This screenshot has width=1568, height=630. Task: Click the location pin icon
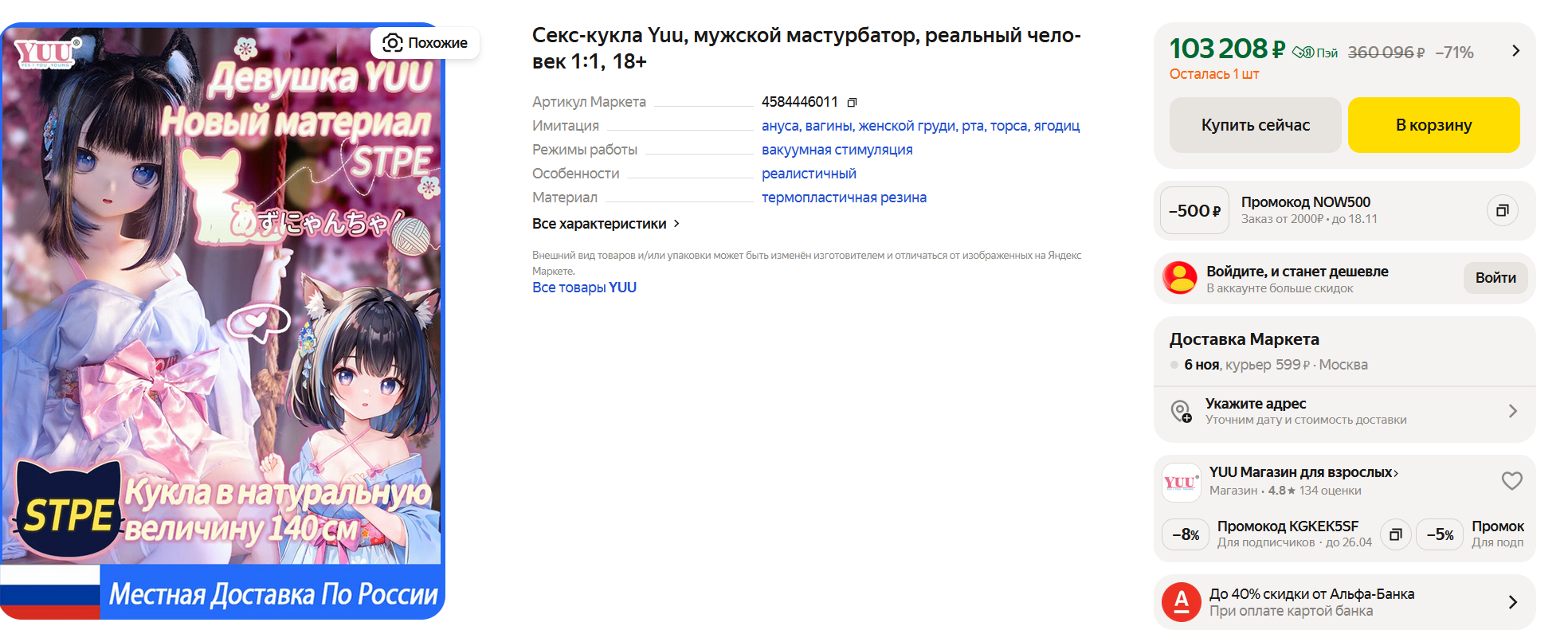(x=1181, y=411)
